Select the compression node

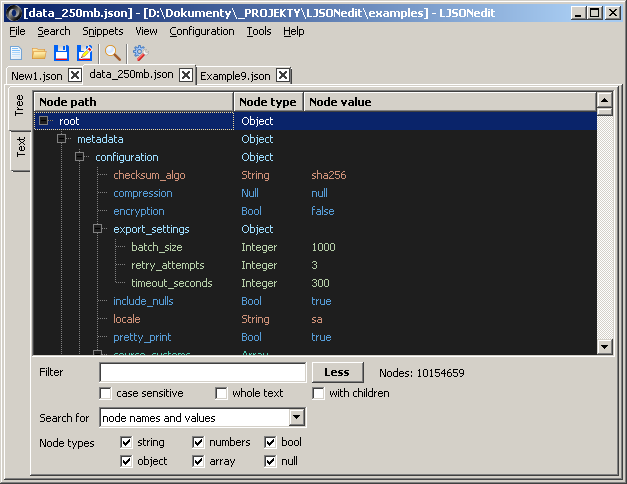tap(143, 193)
